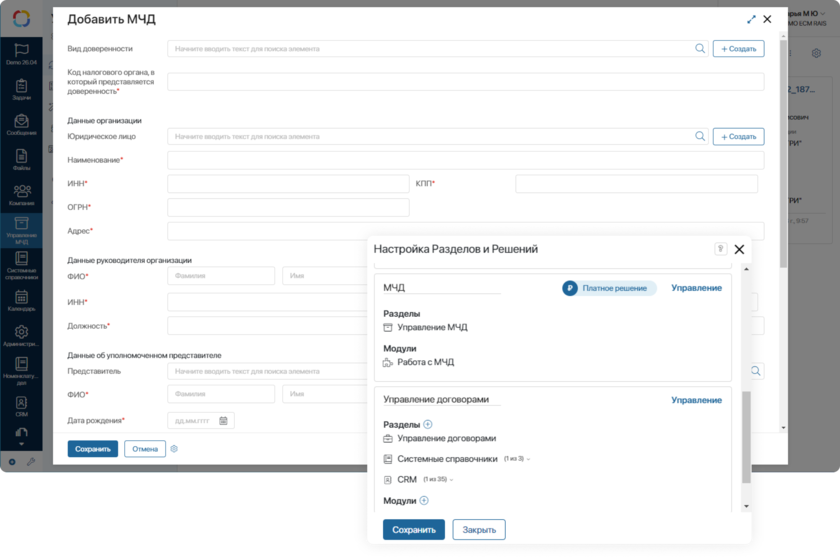Add a module with plus next to Модули
The height and width of the screenshot is (560, 840).
tap(423, 500)
